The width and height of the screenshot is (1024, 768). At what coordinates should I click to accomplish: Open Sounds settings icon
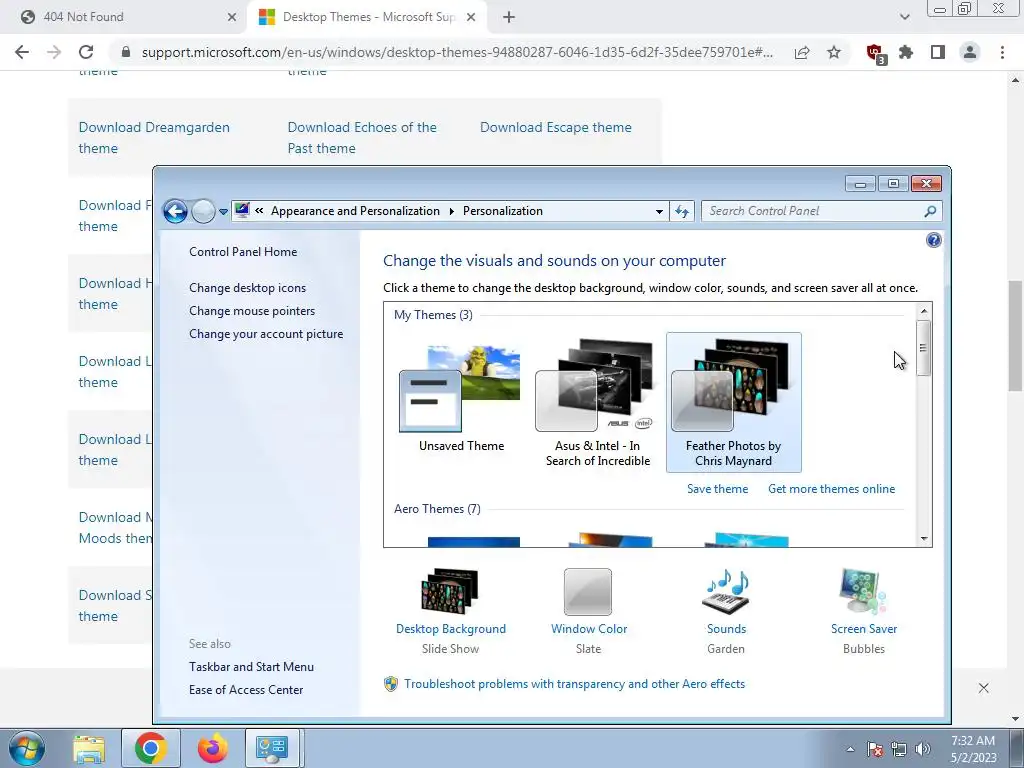726,592
